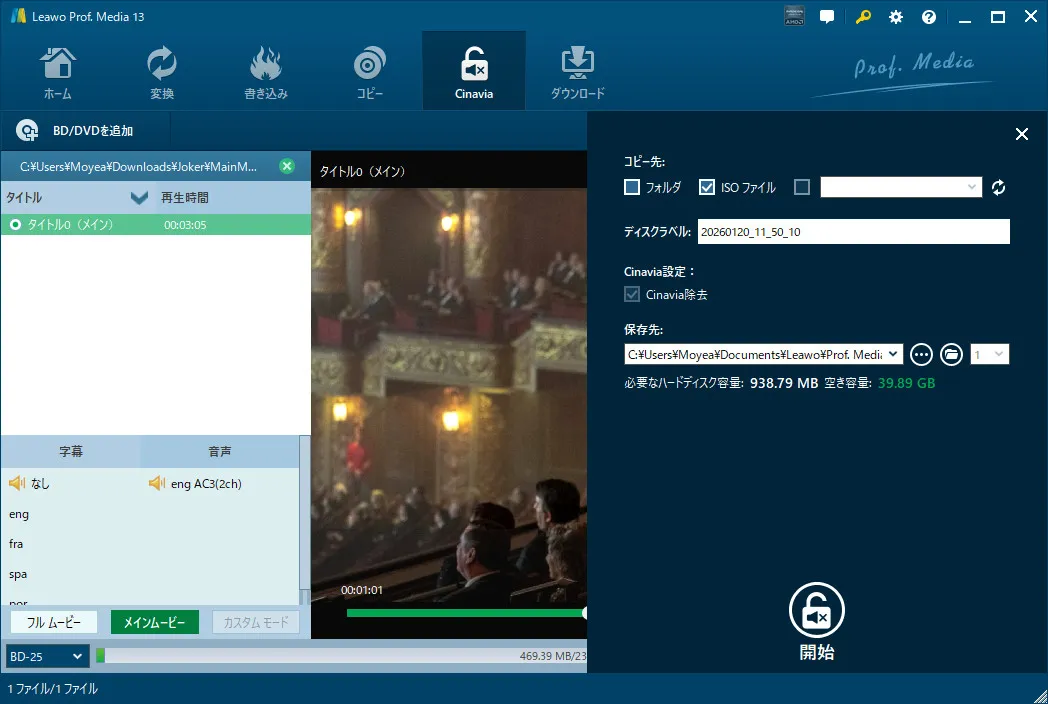This screenshot has height=704, width=1048.
Task: Click the 39.89 GB free space value
Action: click(x=906, y=383)
